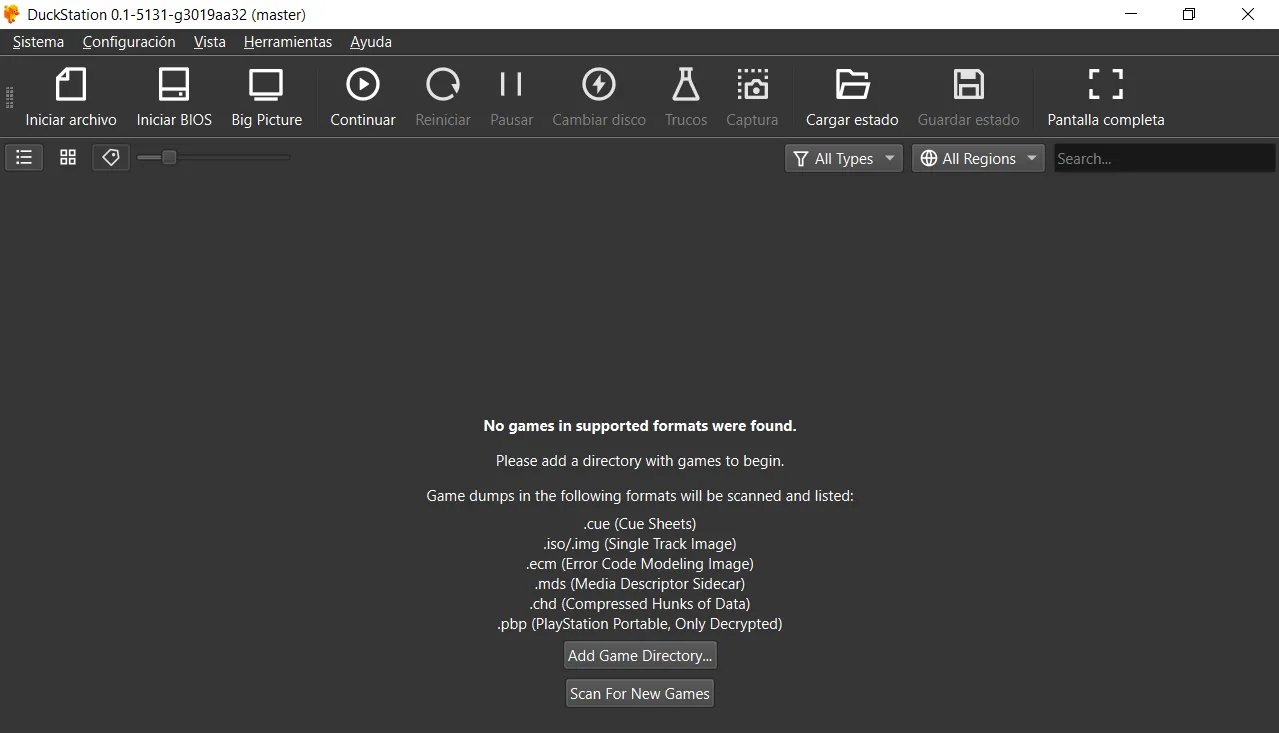Click the 'No games in supported formats' message
The height and width of the screenshot is (733, 1279).
(x=640, y=426)
